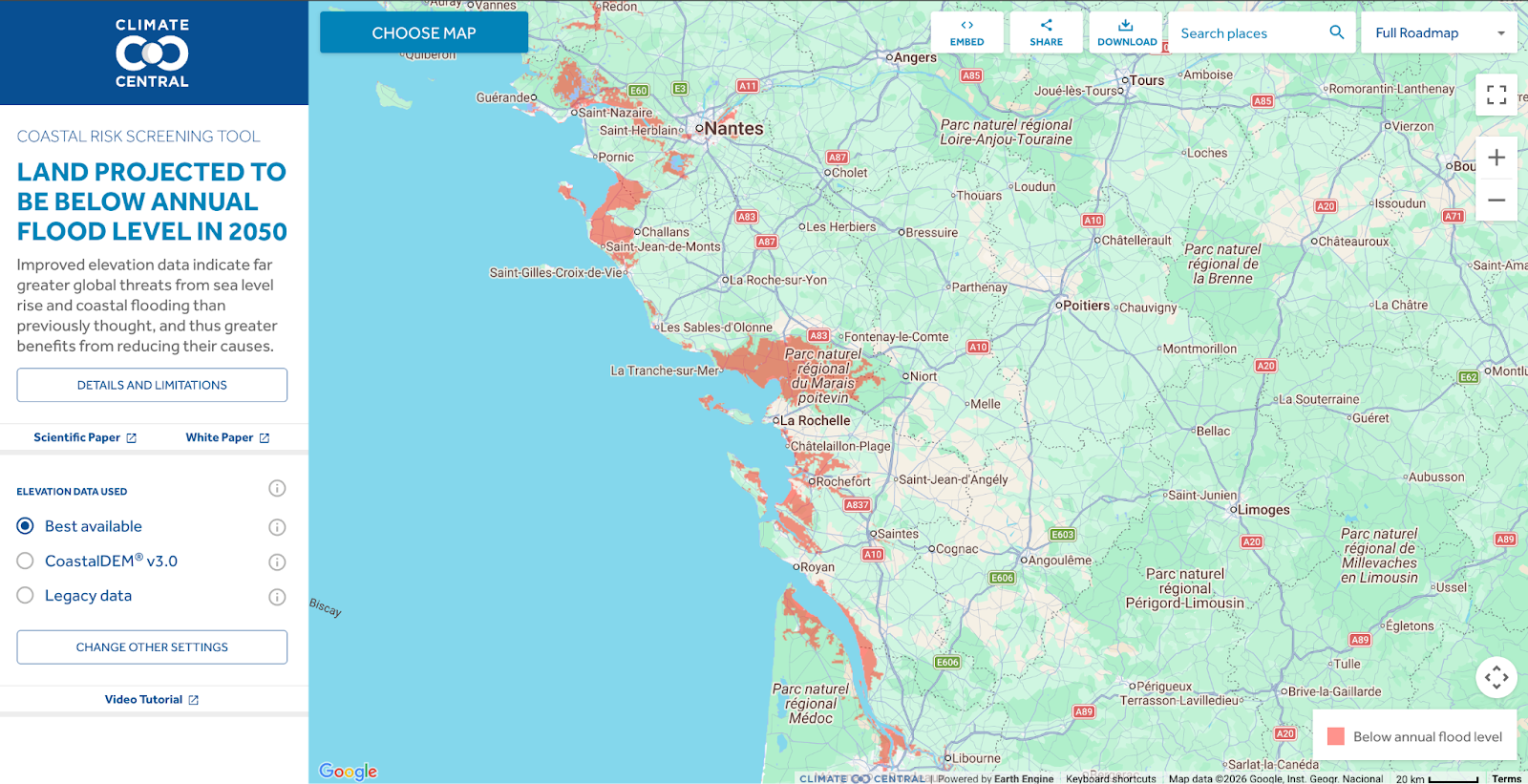1528x784 pixels.
Task: Click the map Terms link
Action: (1507, 778)
